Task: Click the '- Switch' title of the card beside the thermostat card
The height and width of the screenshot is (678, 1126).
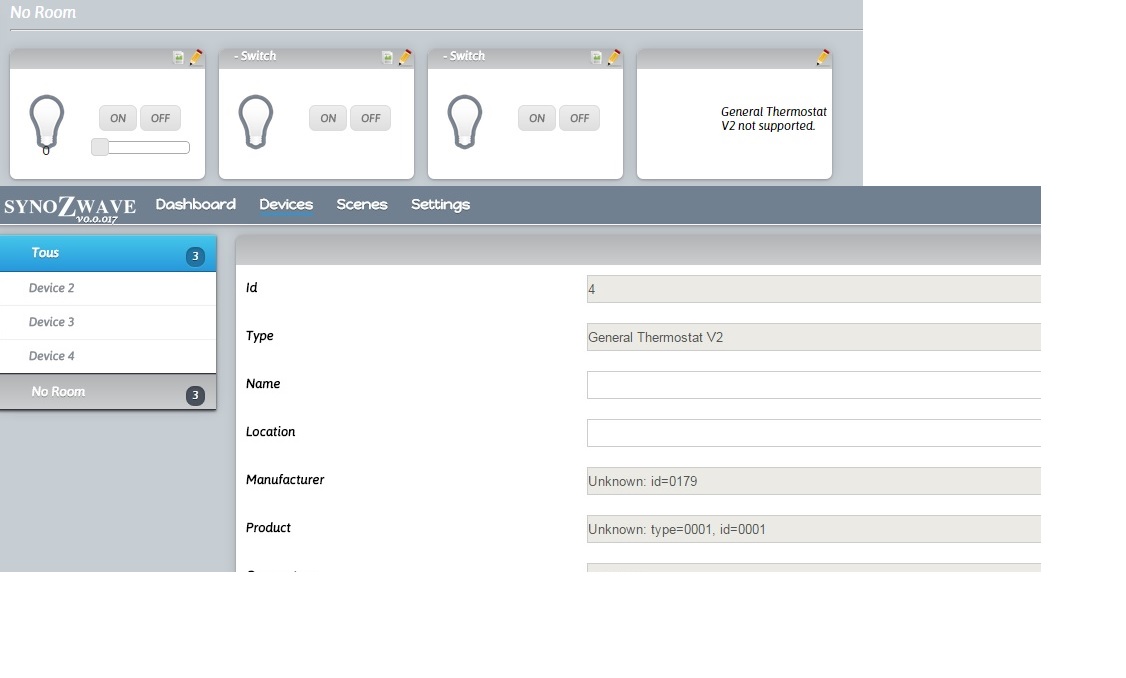Action: [x=464, y=56]
